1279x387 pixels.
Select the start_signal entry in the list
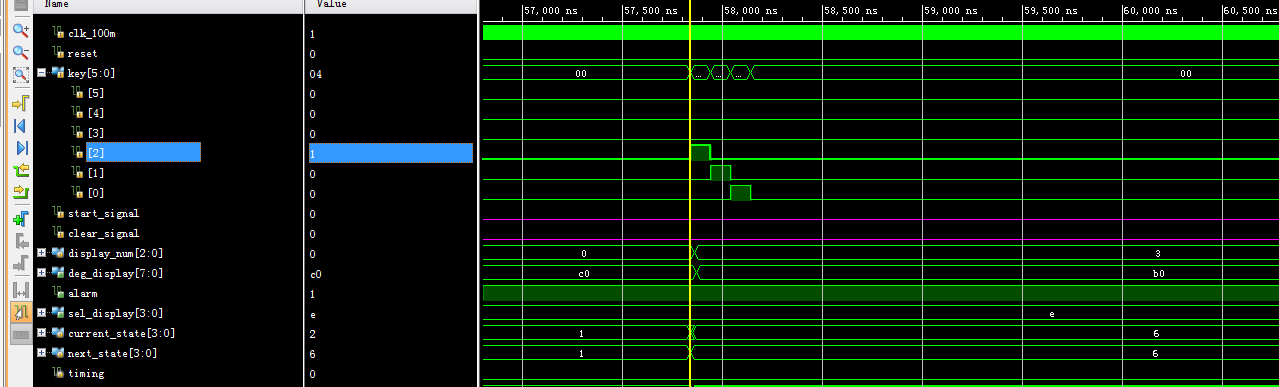(103, 213)
